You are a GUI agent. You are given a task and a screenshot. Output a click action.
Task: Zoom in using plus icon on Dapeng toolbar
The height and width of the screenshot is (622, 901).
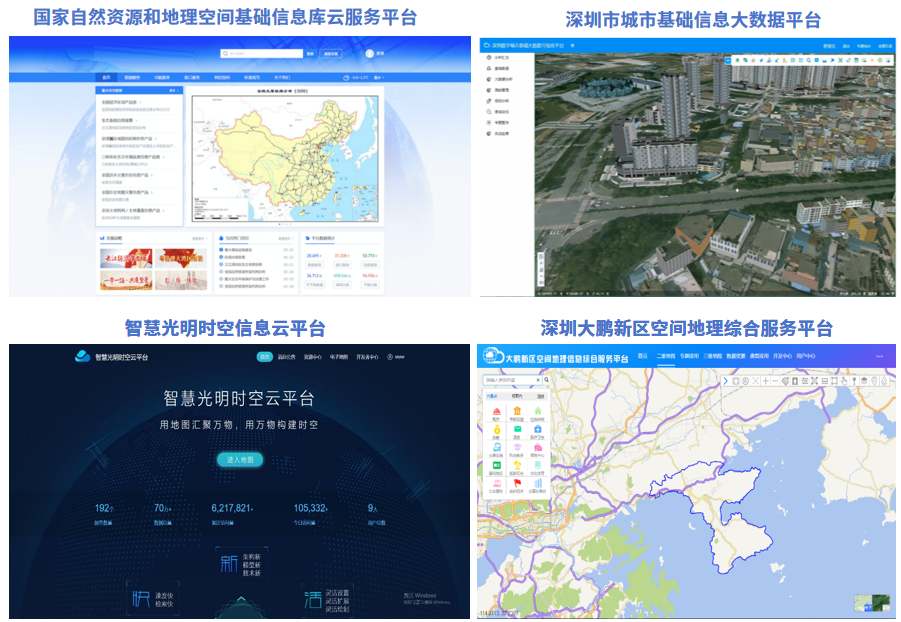tap(765, 381)
